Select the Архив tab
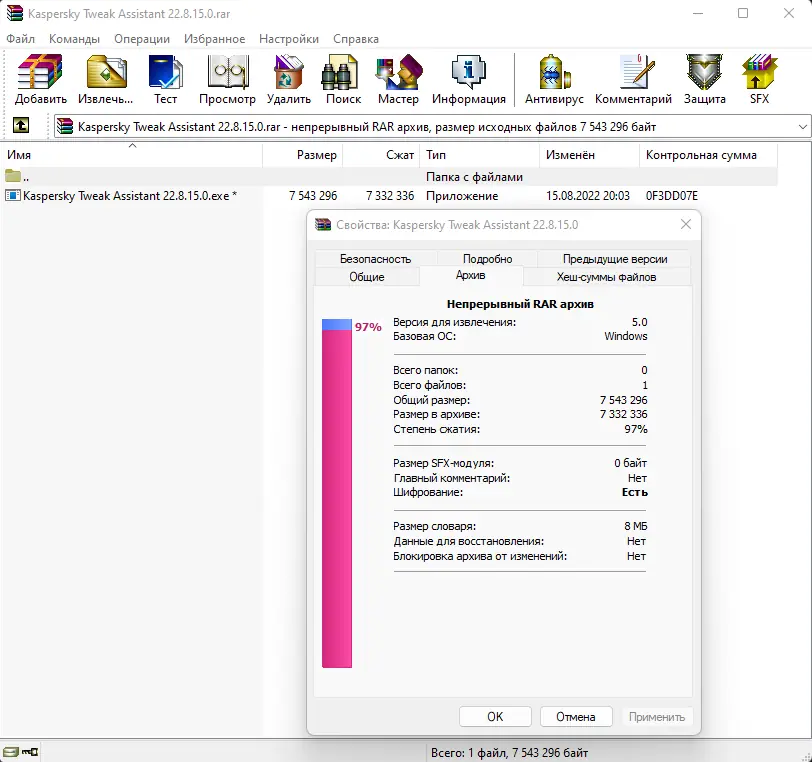Screen dimensions: 812x762 click(x=471, y=275)
